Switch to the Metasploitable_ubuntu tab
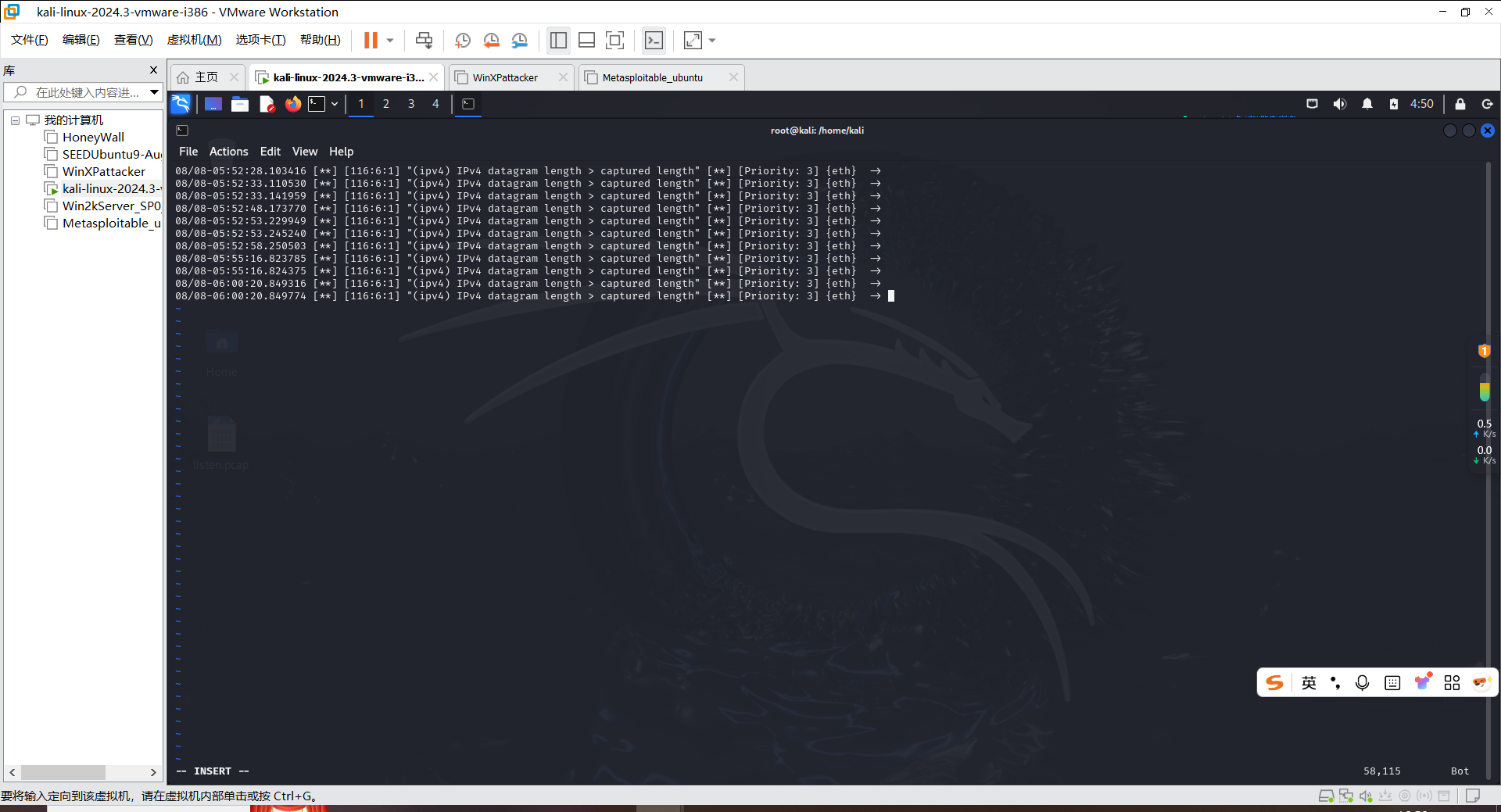The width and height of the screenshot is (1501, 812). [653, 77]
